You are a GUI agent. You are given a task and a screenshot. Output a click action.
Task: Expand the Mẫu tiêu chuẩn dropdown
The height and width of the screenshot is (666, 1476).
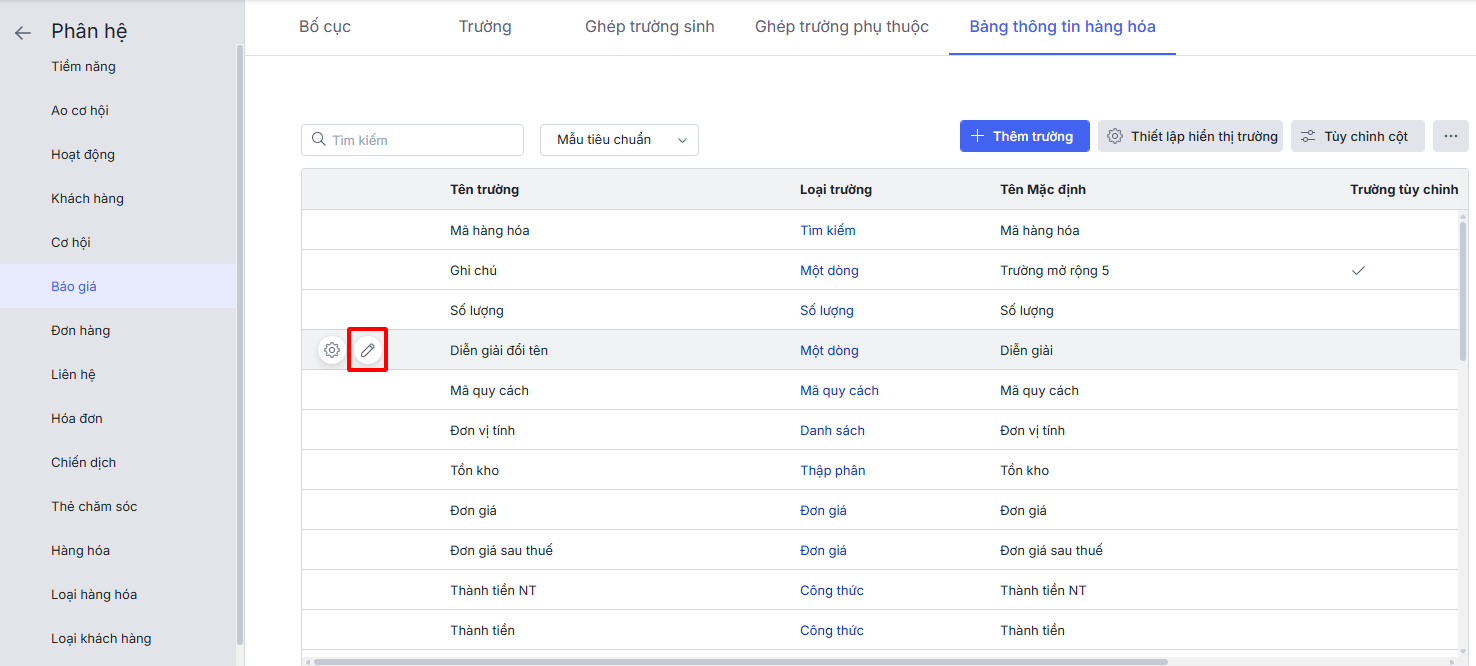pos(619,140)
